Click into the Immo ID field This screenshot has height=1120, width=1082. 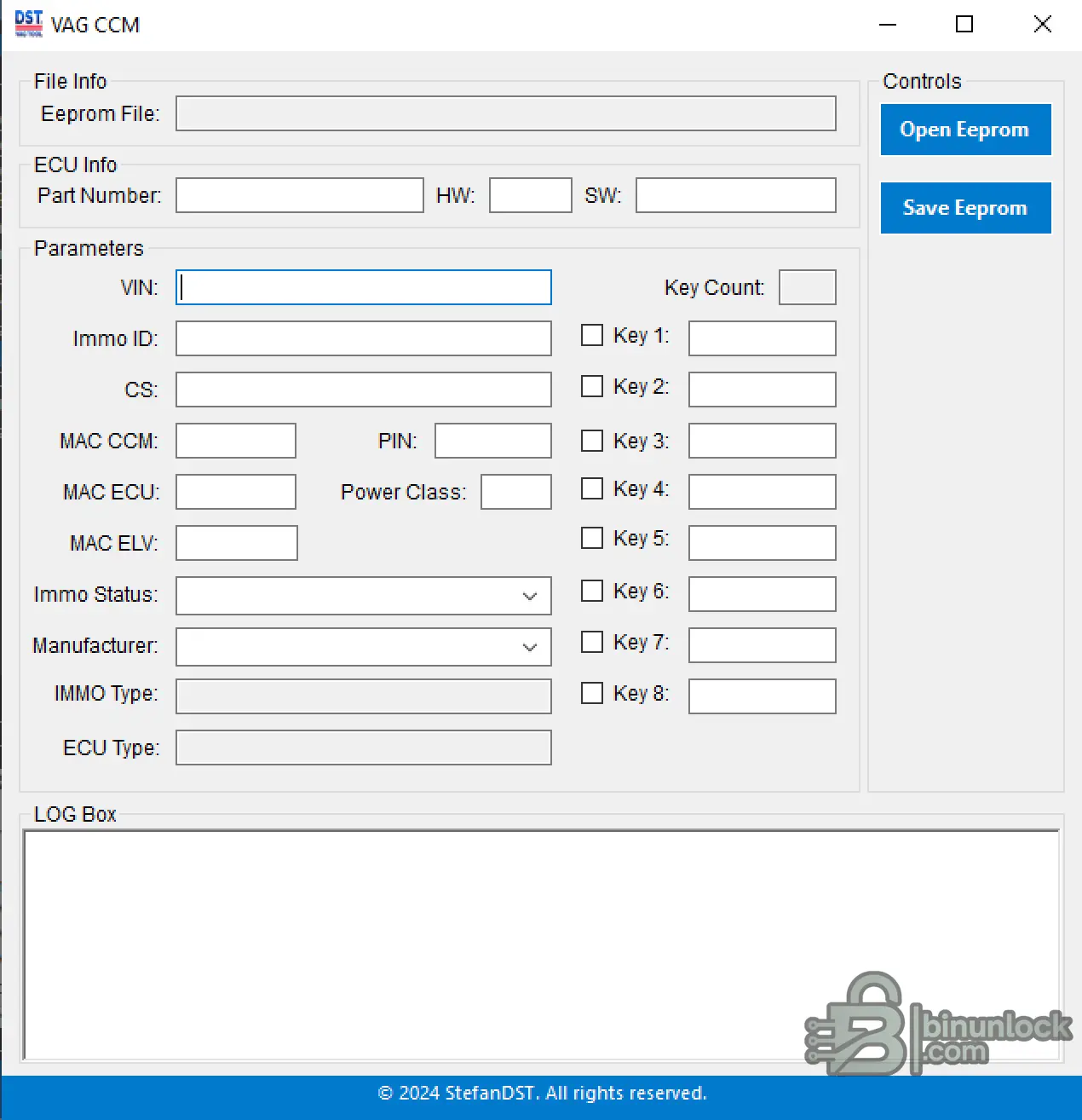[x=364, y=338]
